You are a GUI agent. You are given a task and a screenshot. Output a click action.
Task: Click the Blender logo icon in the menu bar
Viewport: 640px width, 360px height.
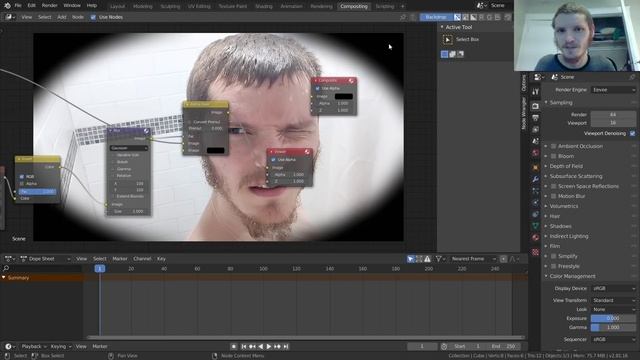click(x=7, y=6)
